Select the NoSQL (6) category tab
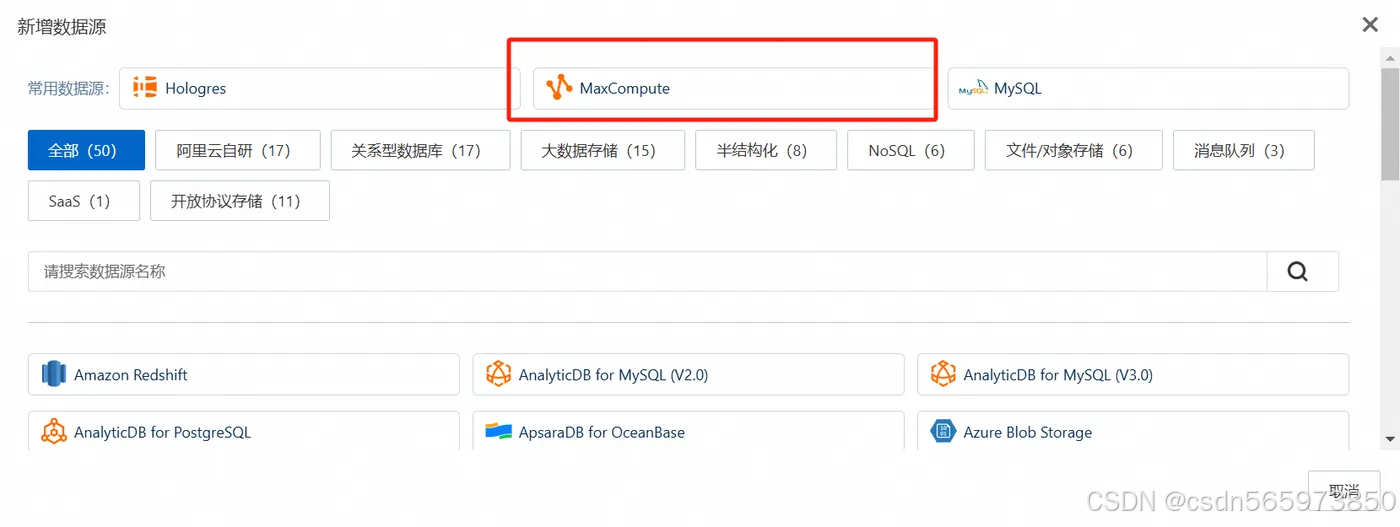Viewport: 1400px width, 527px height. coord(911,150)
